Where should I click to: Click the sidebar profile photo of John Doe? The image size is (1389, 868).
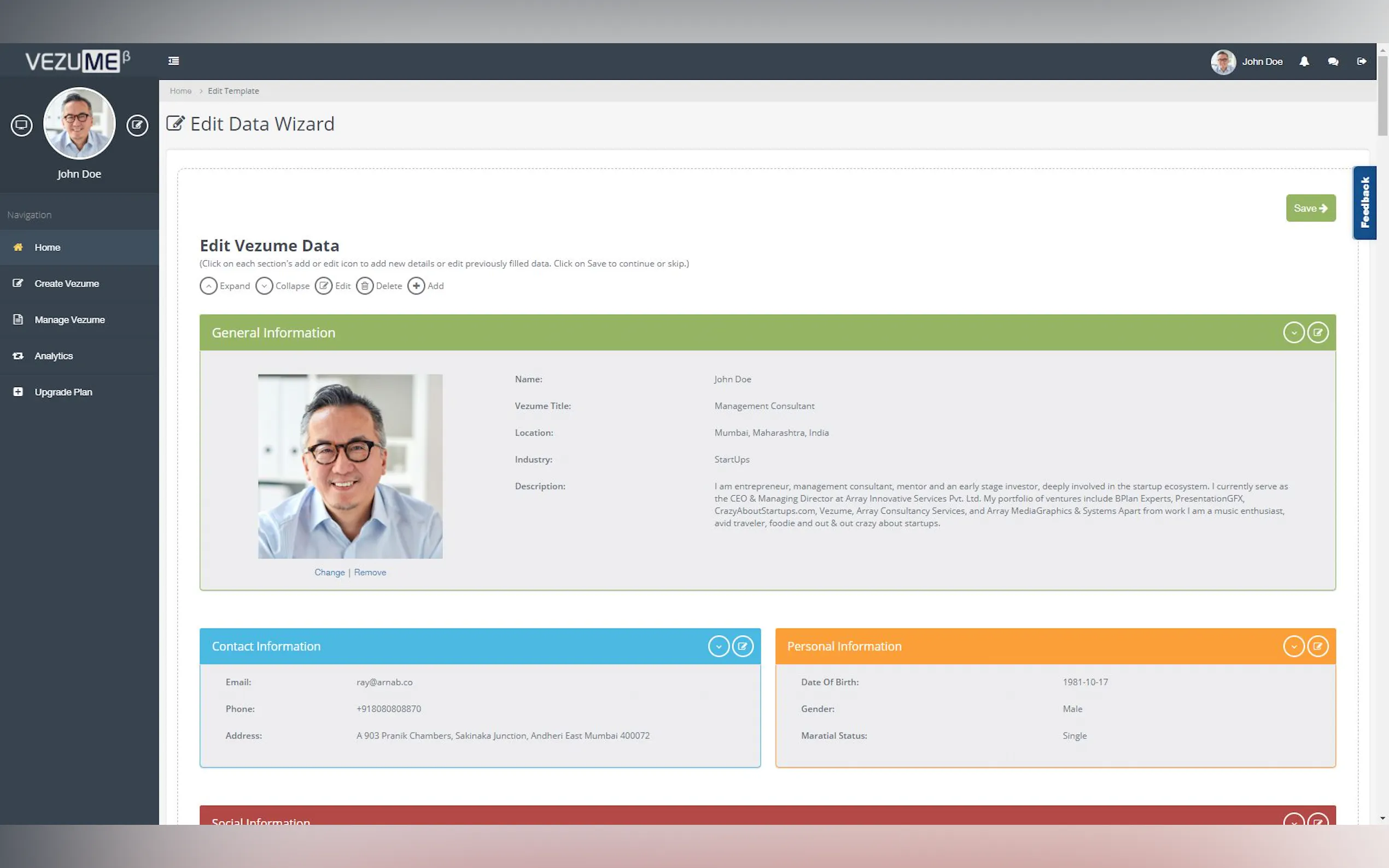79,123
